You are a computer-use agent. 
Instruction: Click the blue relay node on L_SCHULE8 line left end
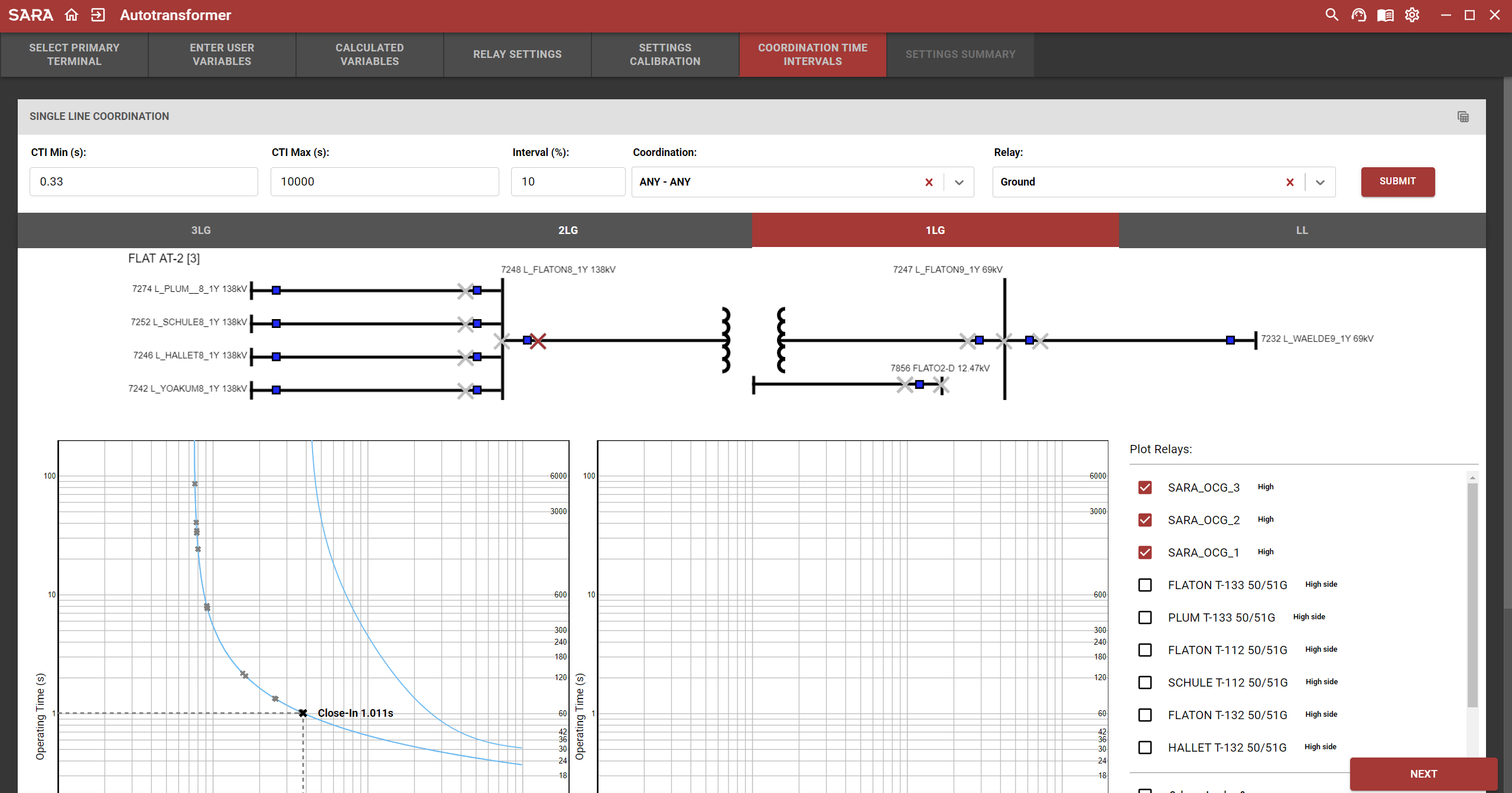pos(276,323)
